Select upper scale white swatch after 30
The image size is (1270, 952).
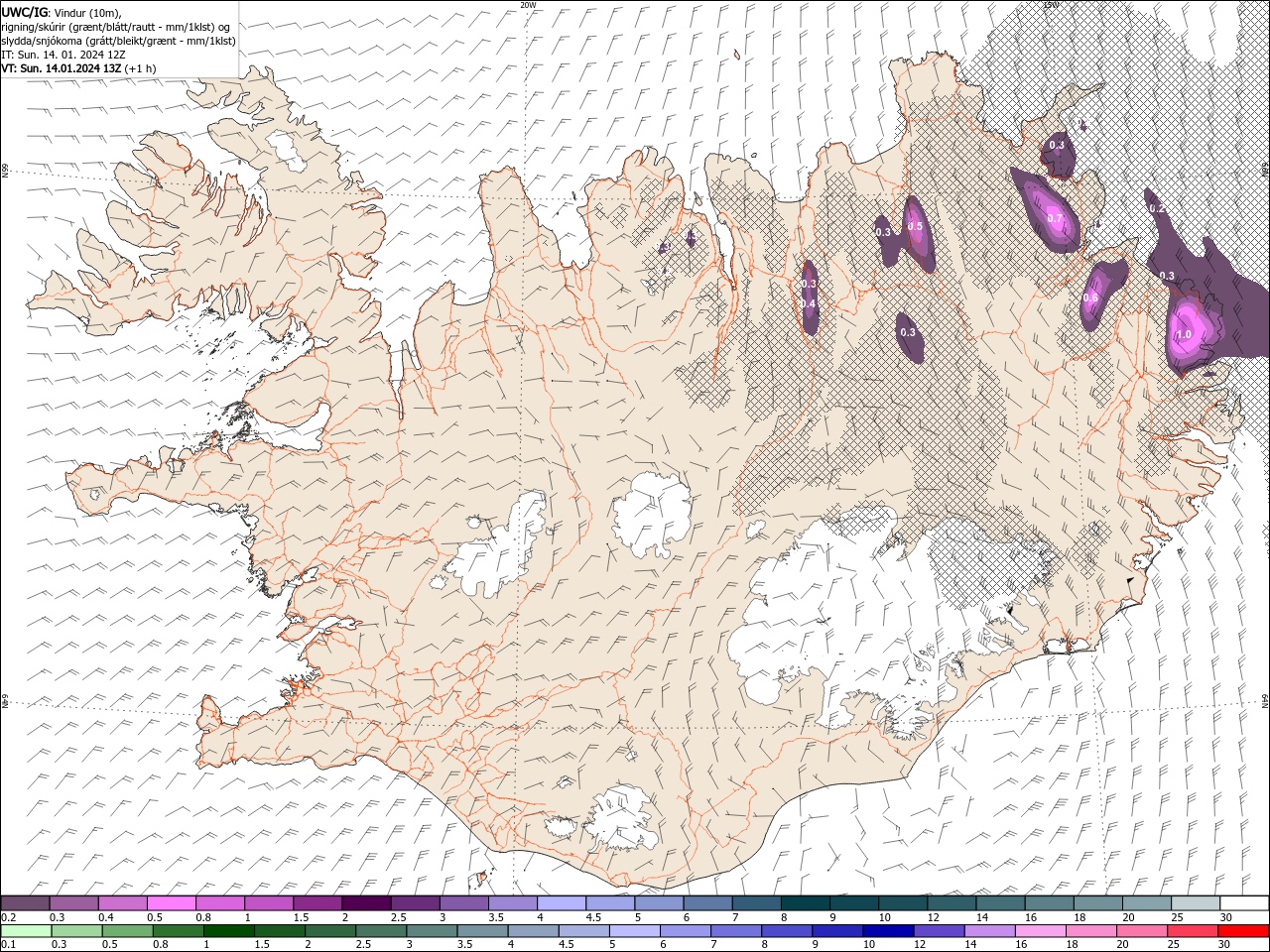1244,903
